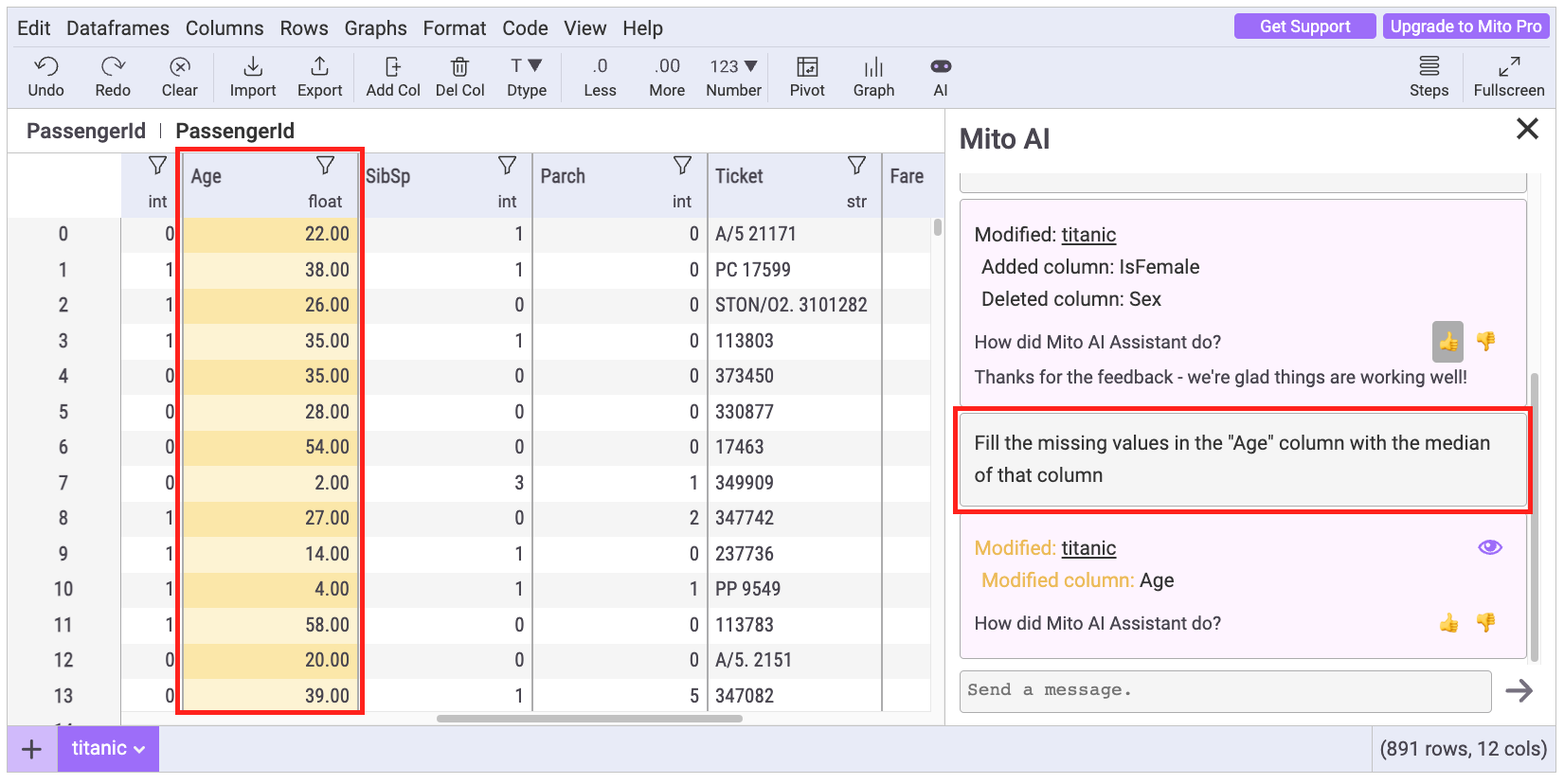Click the Send a message input field

(x=1225, y=690)
